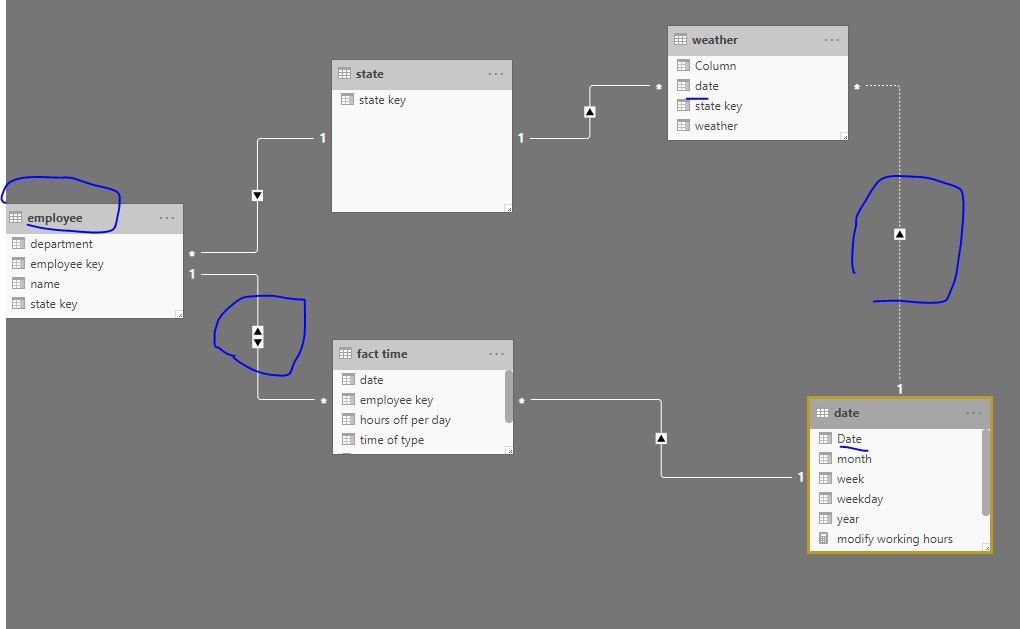
Task: Click the calculator icon beside modify working hours
Action: point(824,539)
